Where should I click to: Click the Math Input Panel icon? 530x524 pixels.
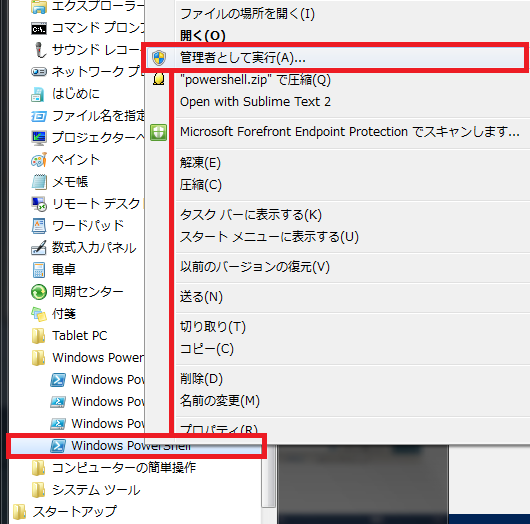39,248
